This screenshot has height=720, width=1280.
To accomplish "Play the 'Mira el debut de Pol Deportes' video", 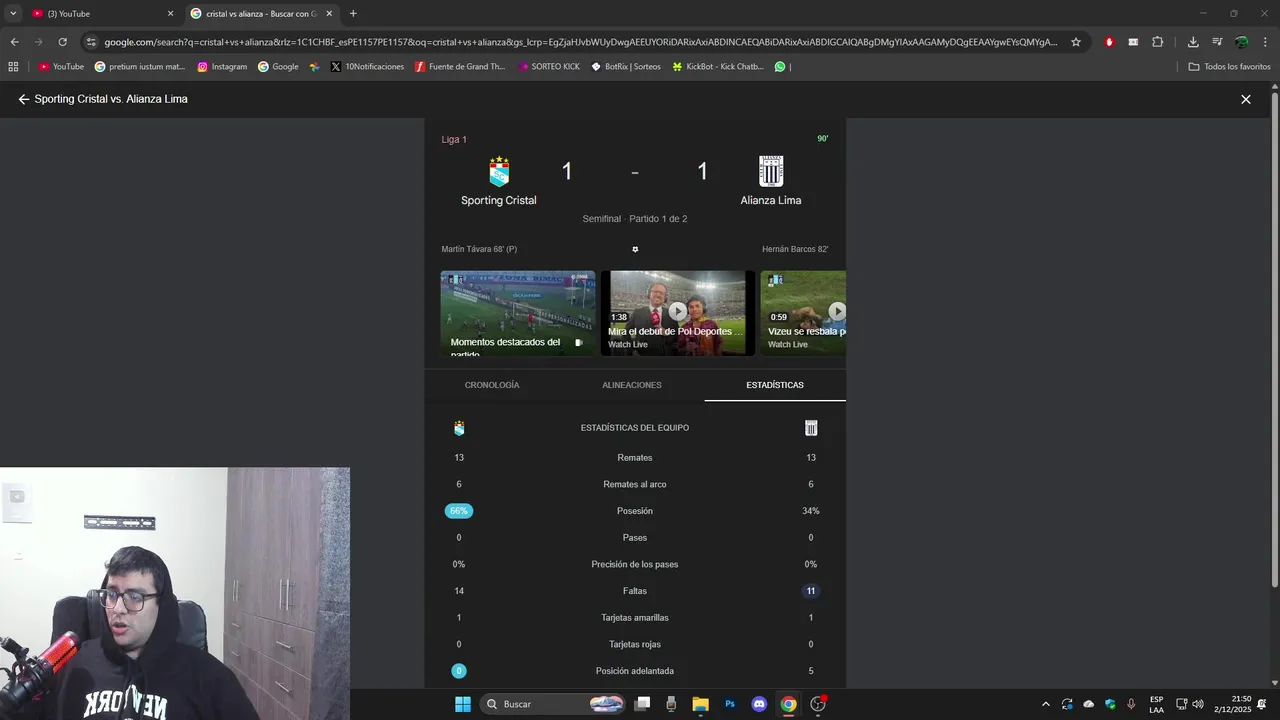I will (678, 313).
